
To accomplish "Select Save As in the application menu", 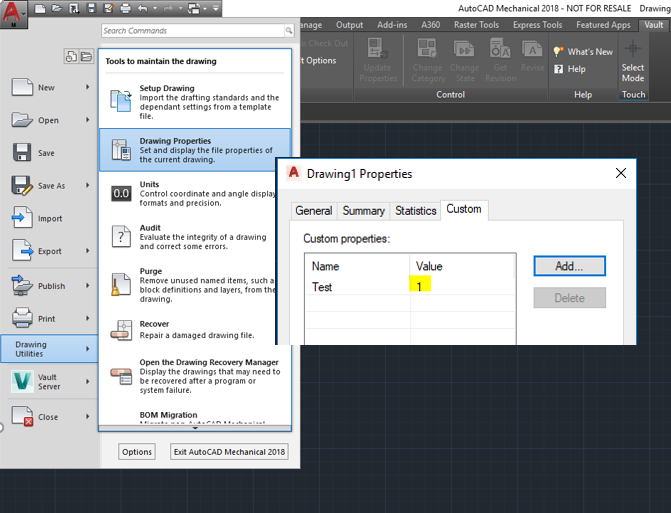I will click(x=47, y=186).
